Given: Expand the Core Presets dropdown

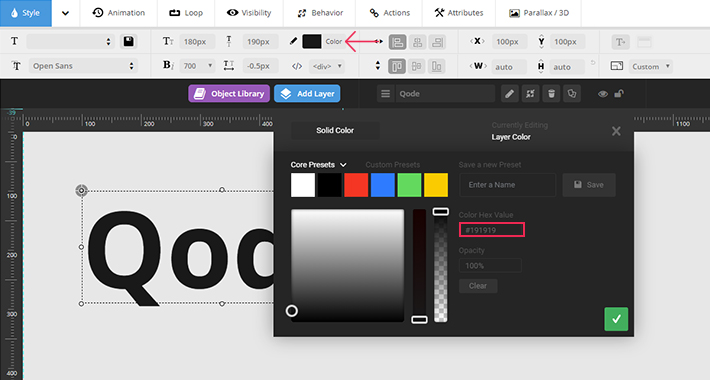Looking at the screenshot, I should click(x=318, y=165).
